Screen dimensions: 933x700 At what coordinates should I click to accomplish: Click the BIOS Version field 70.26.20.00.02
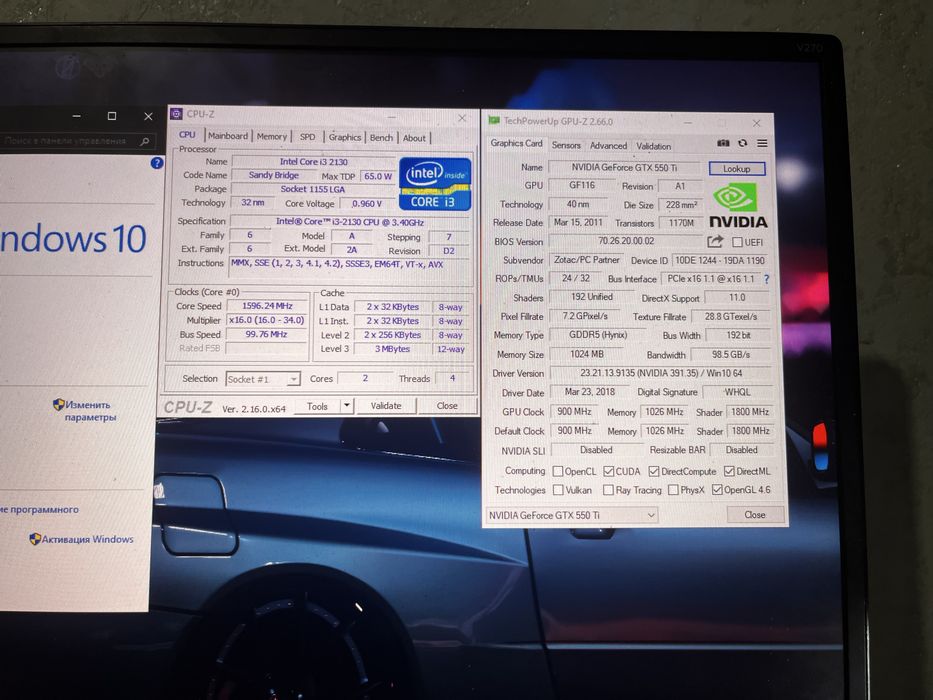point(626,241)
